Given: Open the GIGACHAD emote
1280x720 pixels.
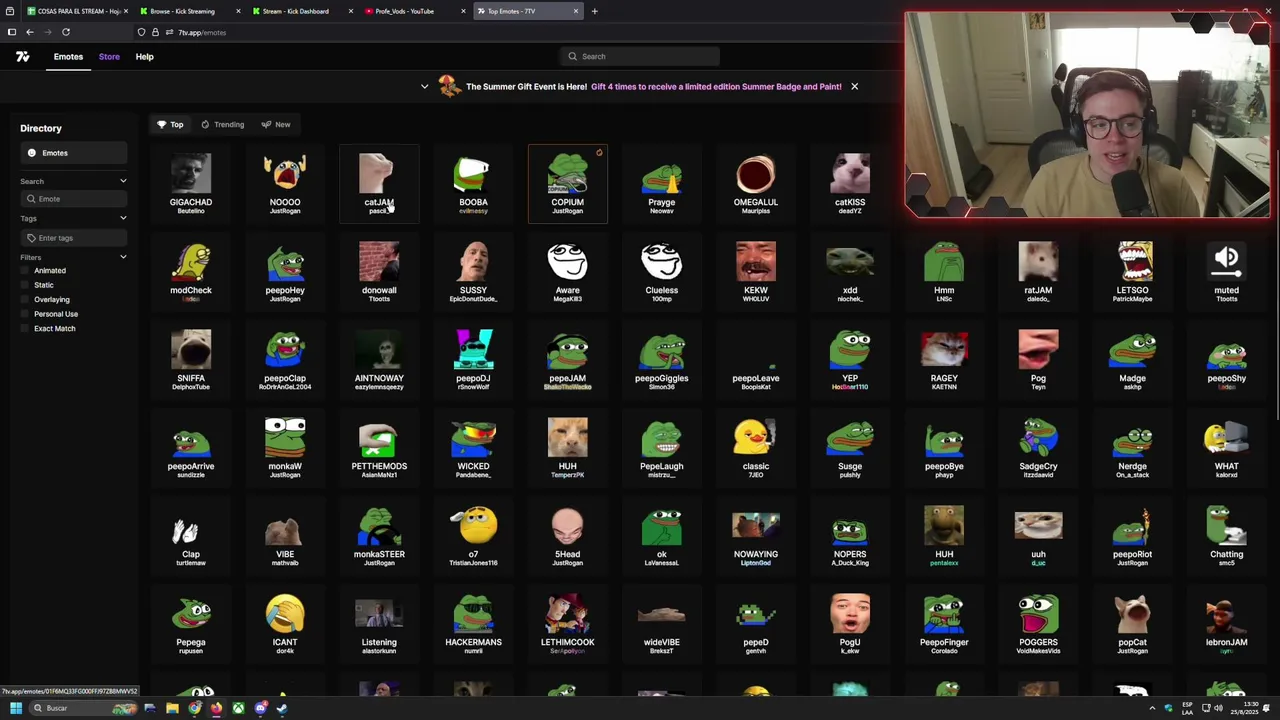Looking at the screenshot, I should tap(191, 184).
